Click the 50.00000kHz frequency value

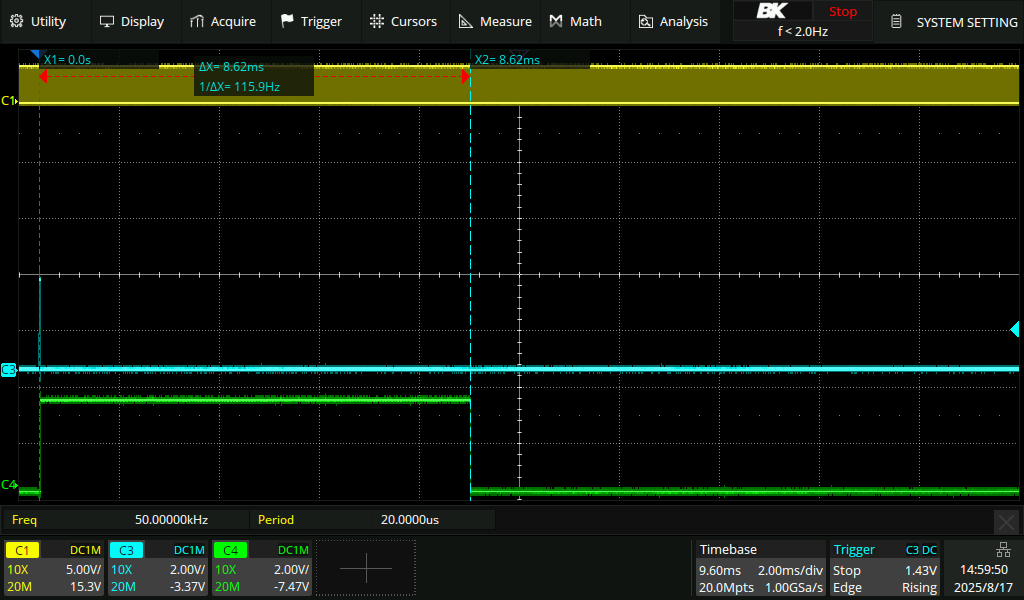pos(171,520)
